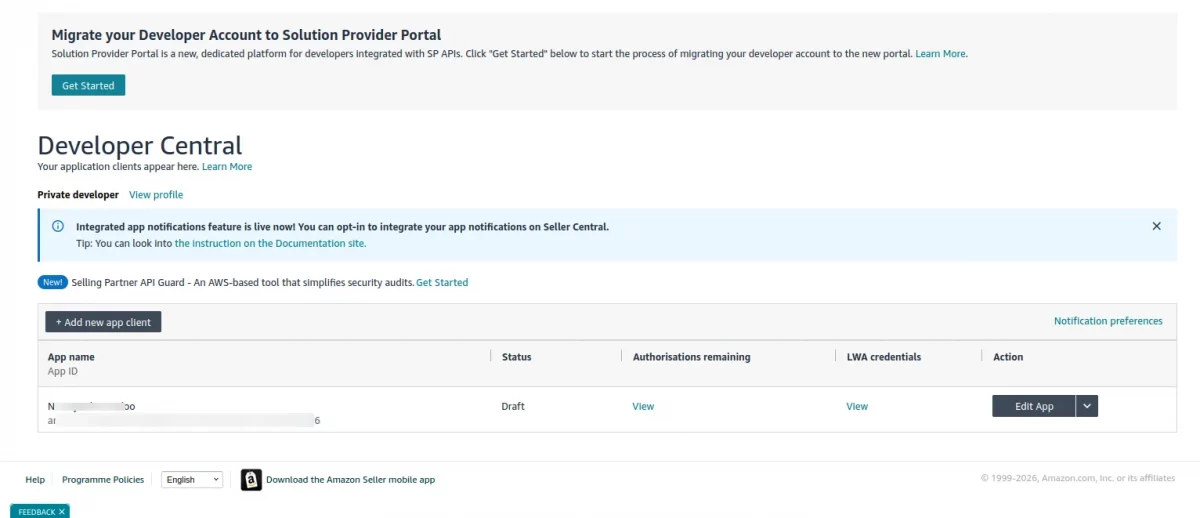The width and height of the screenshot is (1200, 518).
Task: Click the Edit App button
Action: click(x=1034, y=406)
